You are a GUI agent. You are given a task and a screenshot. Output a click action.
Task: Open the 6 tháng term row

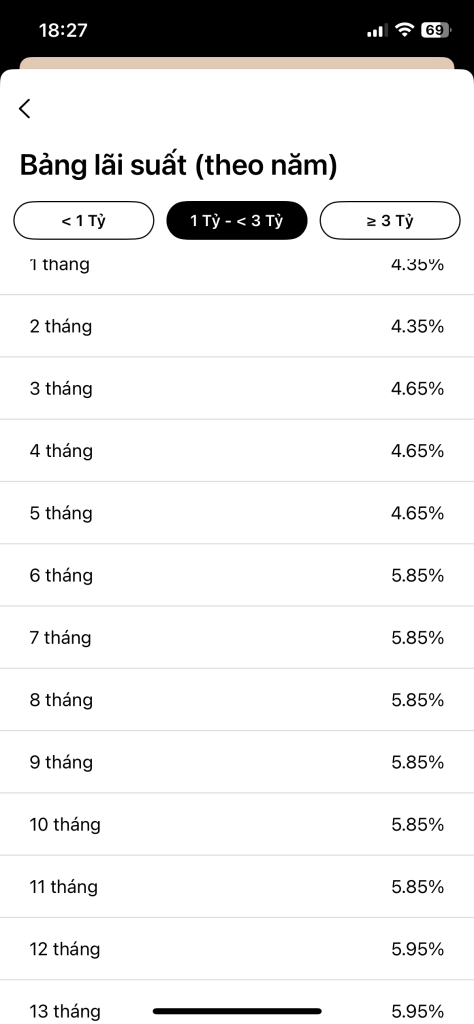[x=237, y=575]
